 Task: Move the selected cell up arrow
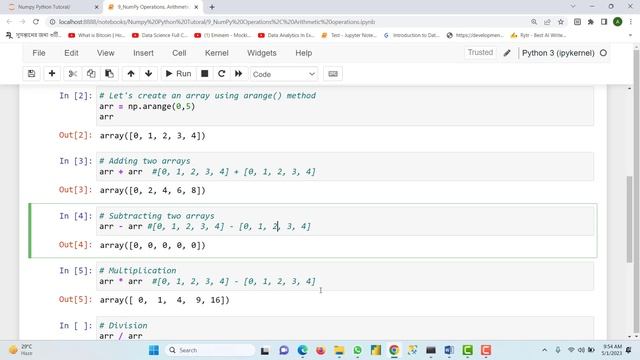click(131, 74)
